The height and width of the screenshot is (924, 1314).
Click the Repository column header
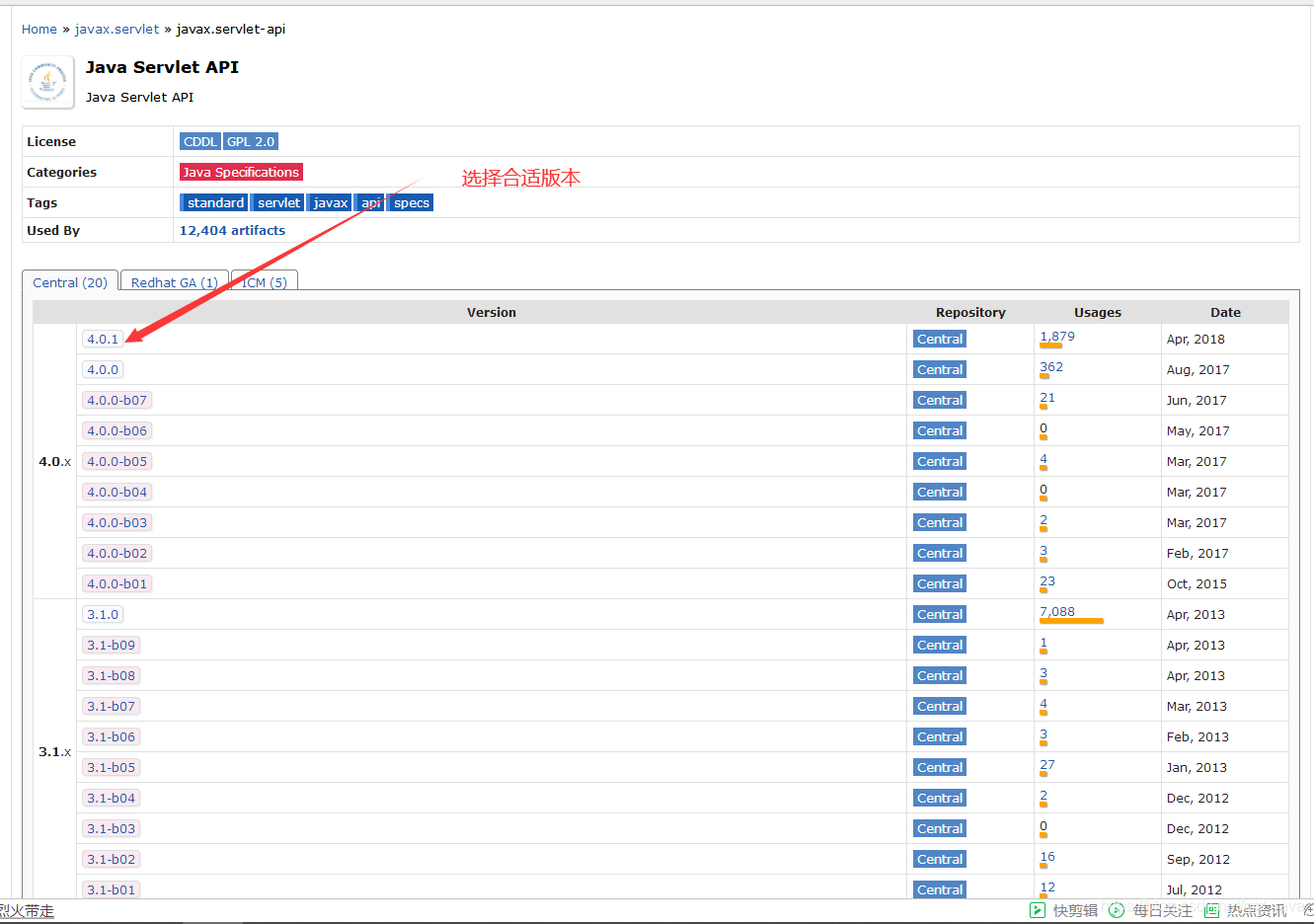[x=970, y=312]
